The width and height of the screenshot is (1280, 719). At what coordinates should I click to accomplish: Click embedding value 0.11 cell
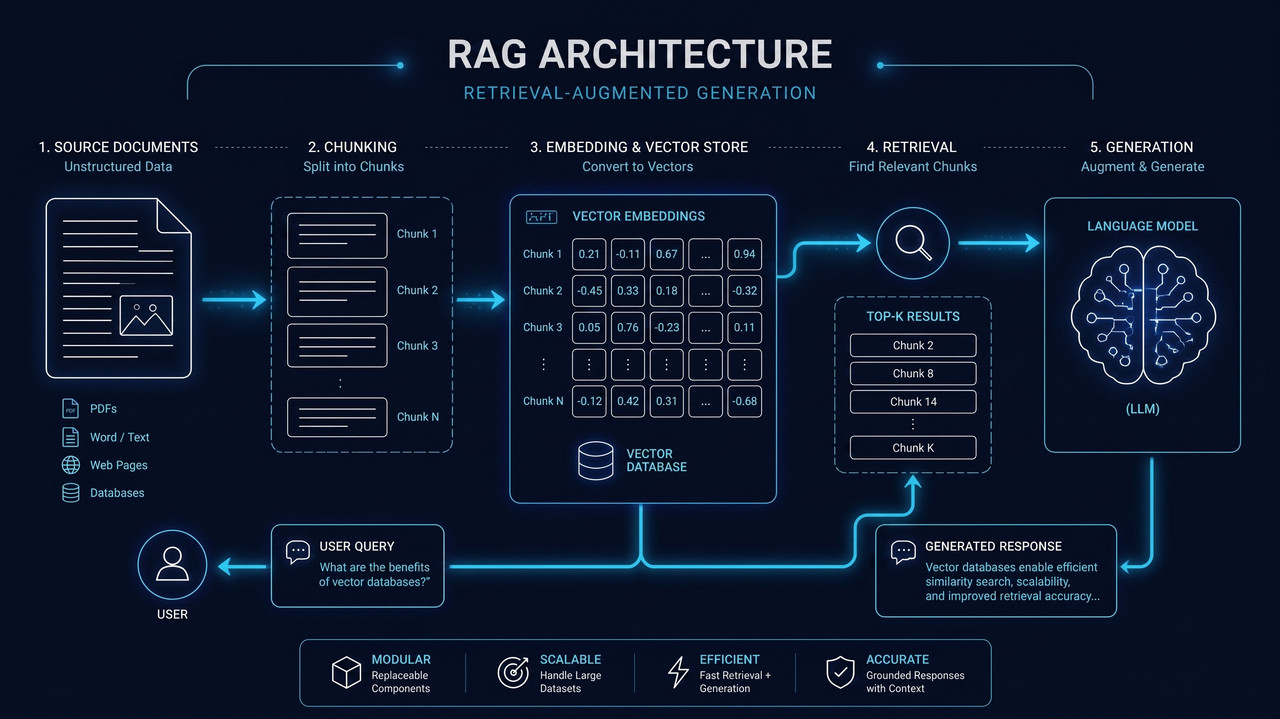click(x=744, y=327)
